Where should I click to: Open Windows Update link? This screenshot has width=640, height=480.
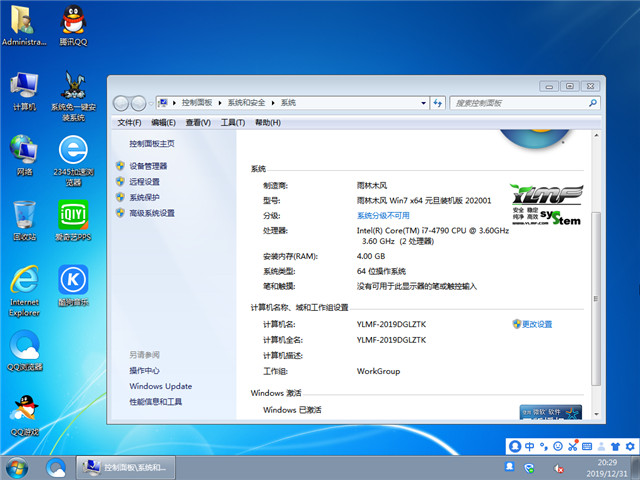[x=160, y=386]
